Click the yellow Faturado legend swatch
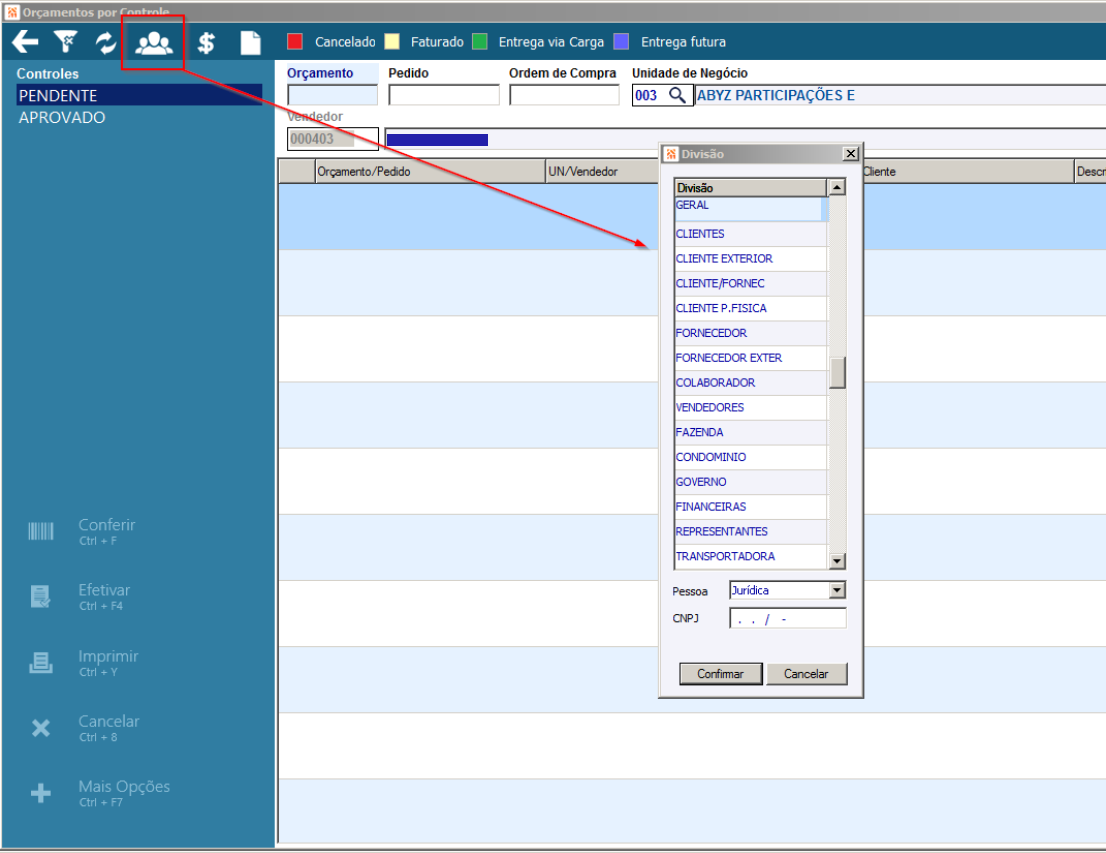Screen dimensions: 1106x853 point(392,42)
